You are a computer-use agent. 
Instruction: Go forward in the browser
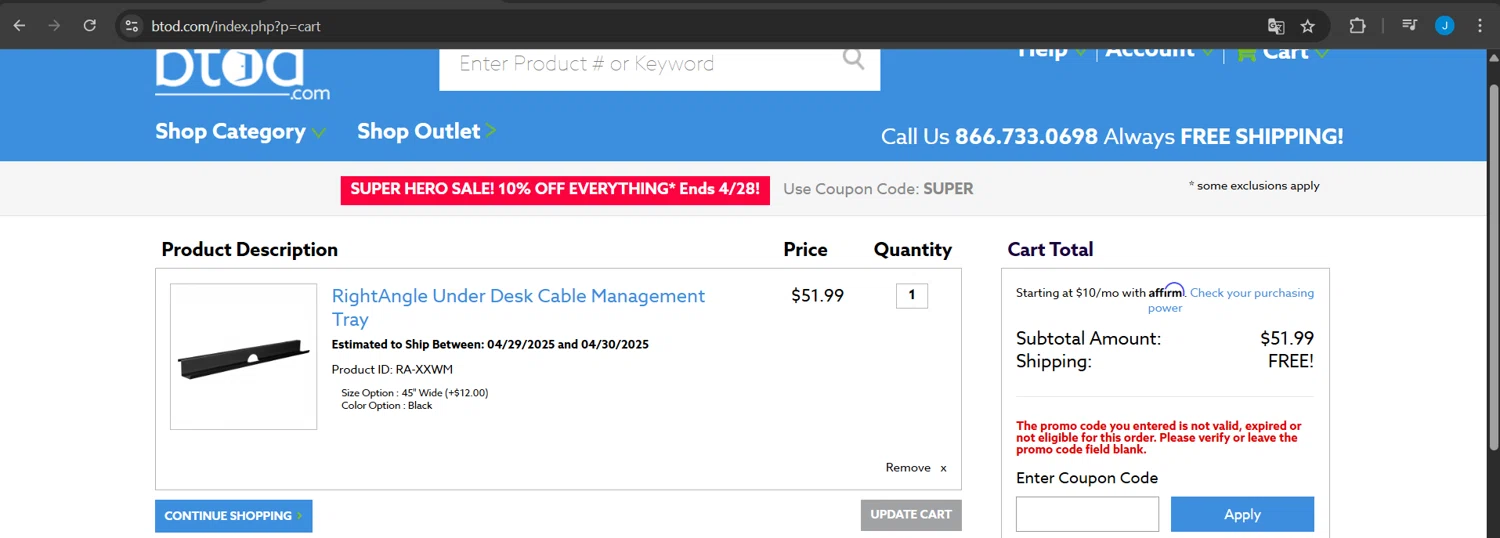[54, 26]
